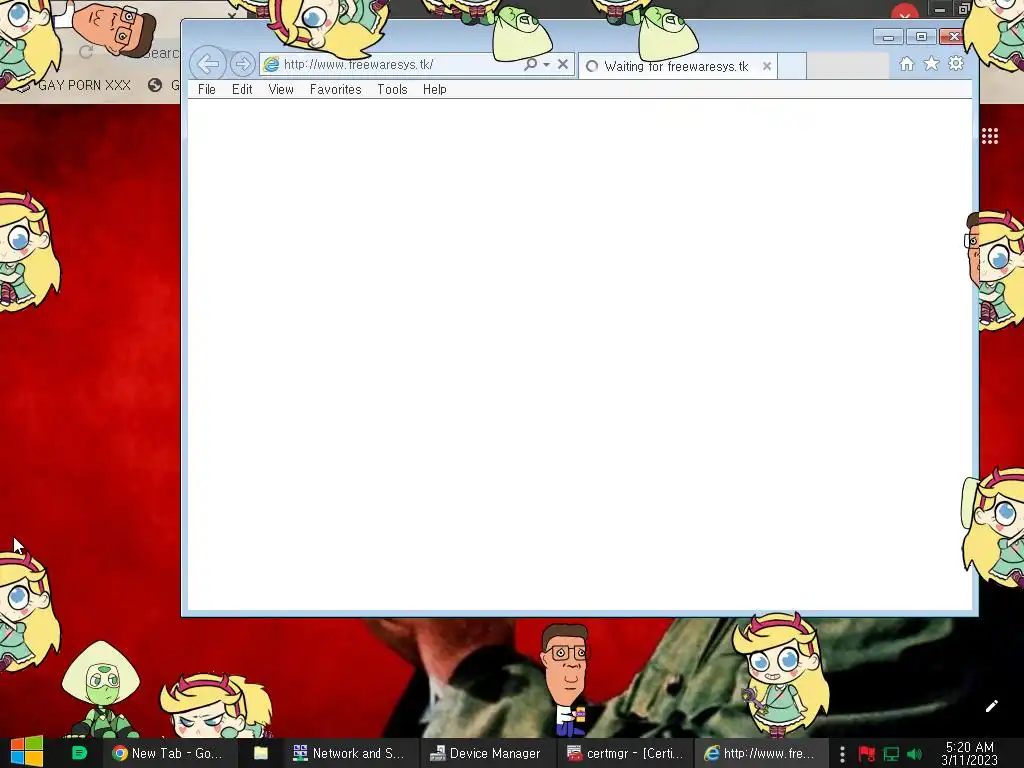Click the Internet Explorer taskbar item

(760, 753)
